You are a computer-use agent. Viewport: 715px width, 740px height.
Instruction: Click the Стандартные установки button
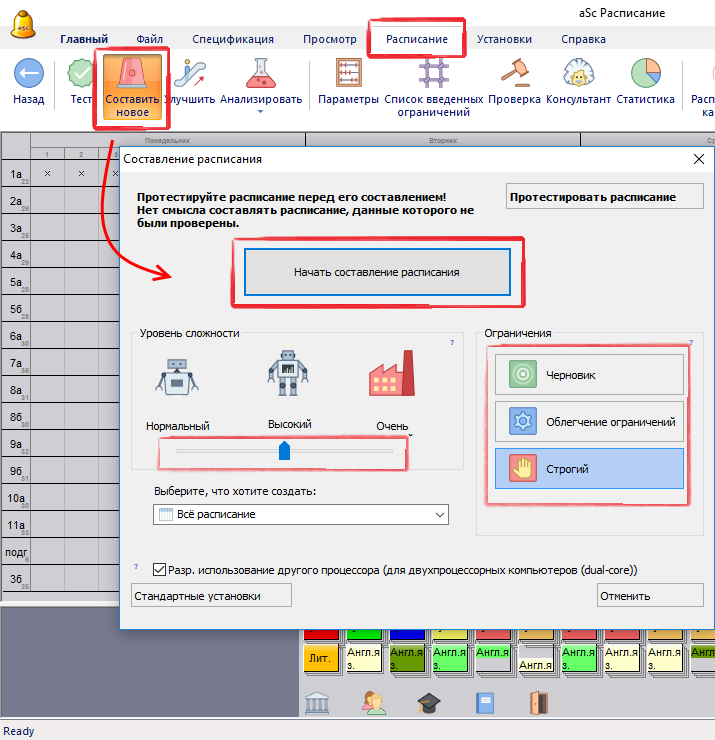point(211,596)
